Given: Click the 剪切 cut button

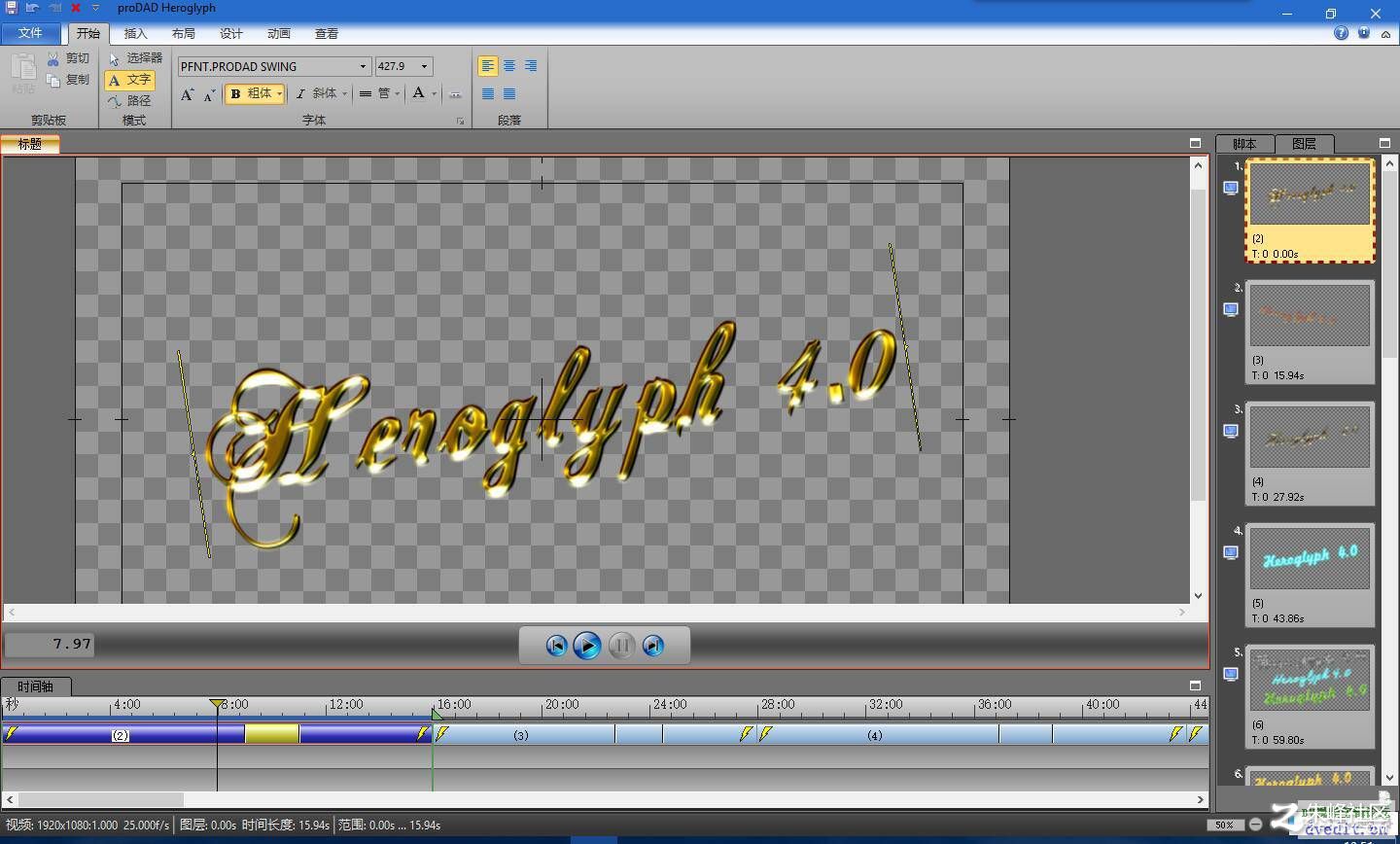Looking at the screenshot, I should tap(68, 58).
